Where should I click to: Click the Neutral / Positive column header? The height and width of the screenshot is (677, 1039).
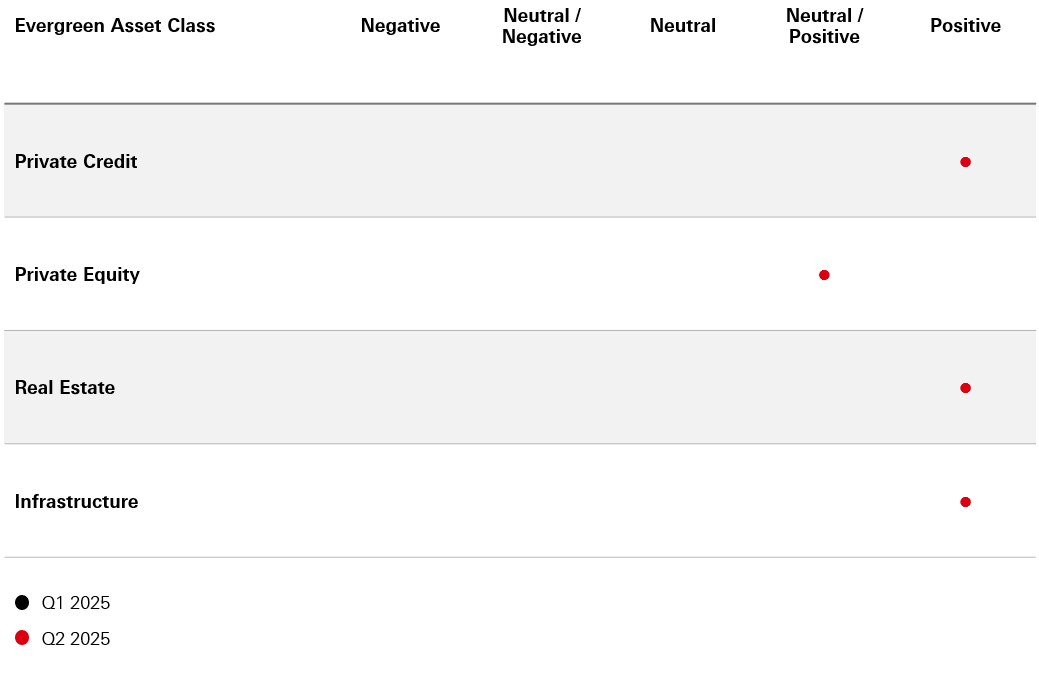point(824,26)
